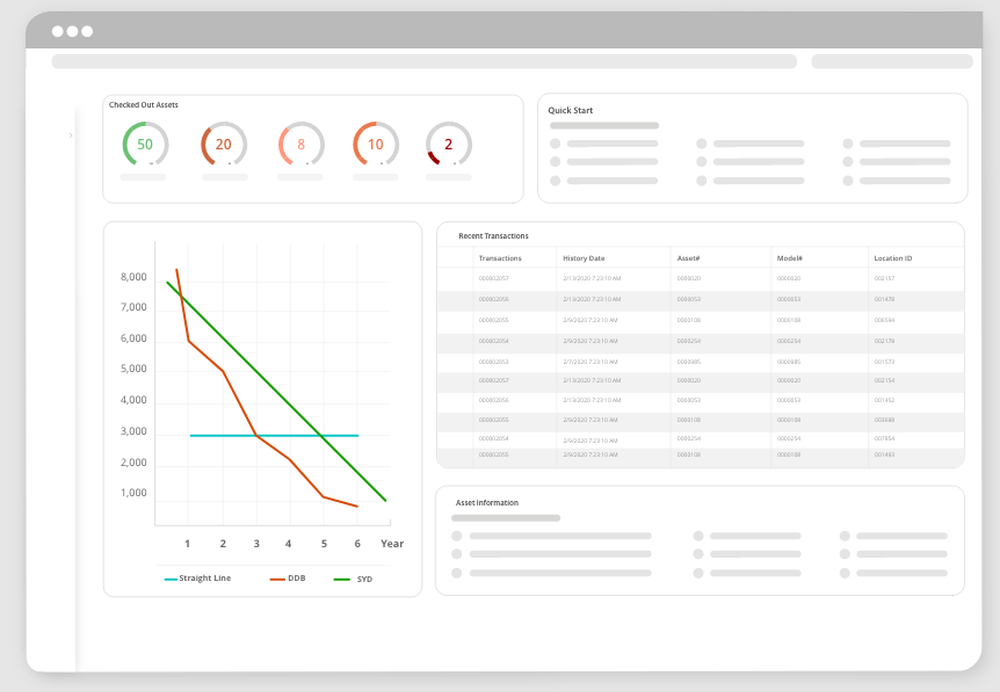Sort by the Model# column header
This screenshot has height=692, width=1000.
[x=790, y=258]
